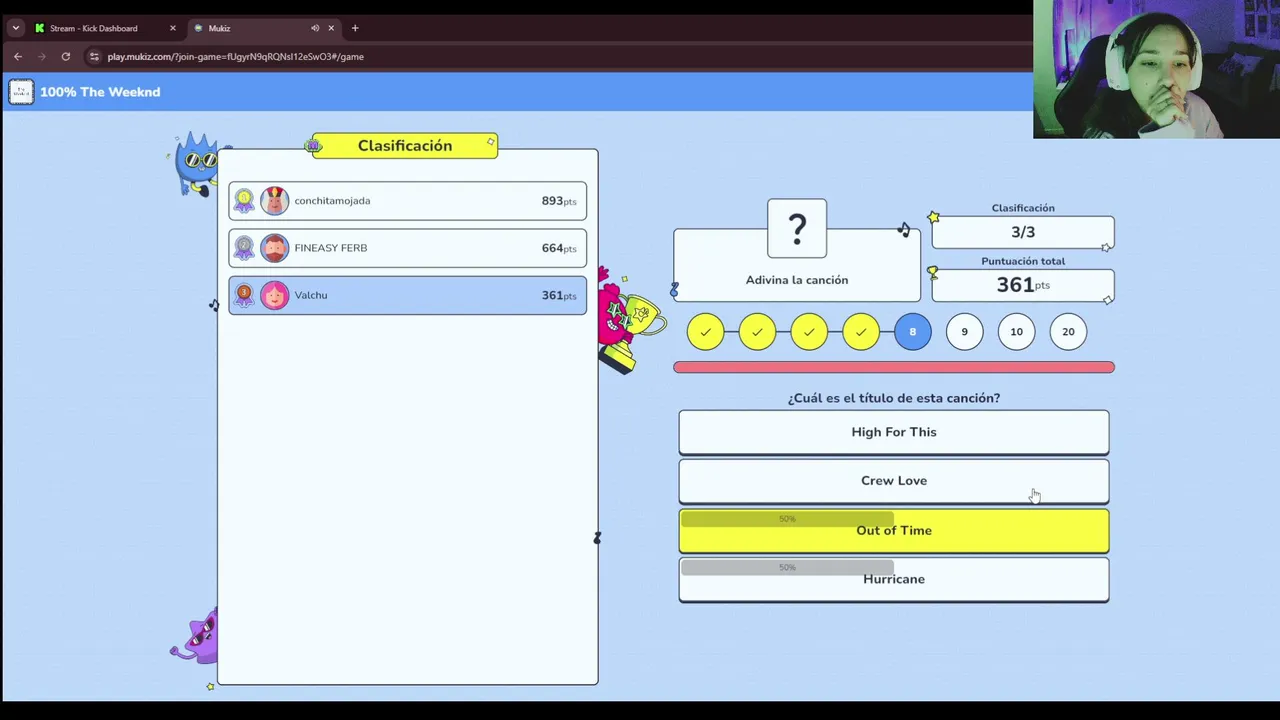Click the Adivina la canción label
The image size is (1280, 720).
pyautogui.click(x=797, y=280)
